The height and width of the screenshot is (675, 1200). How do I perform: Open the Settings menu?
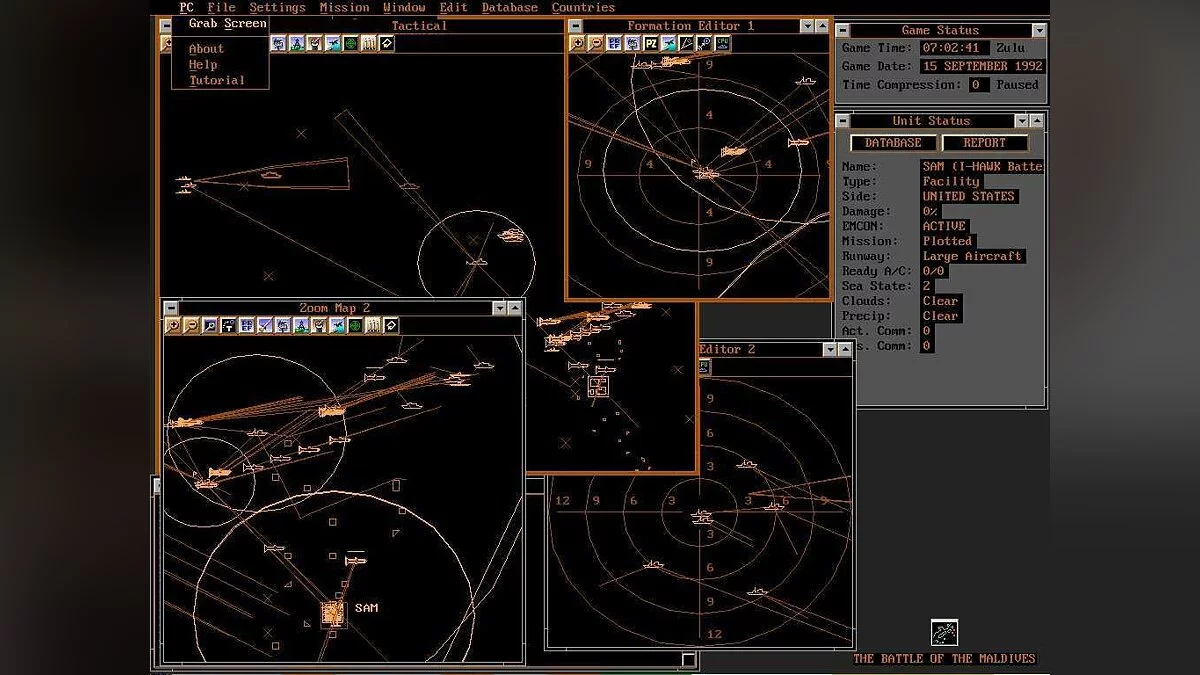click(277, 7)
